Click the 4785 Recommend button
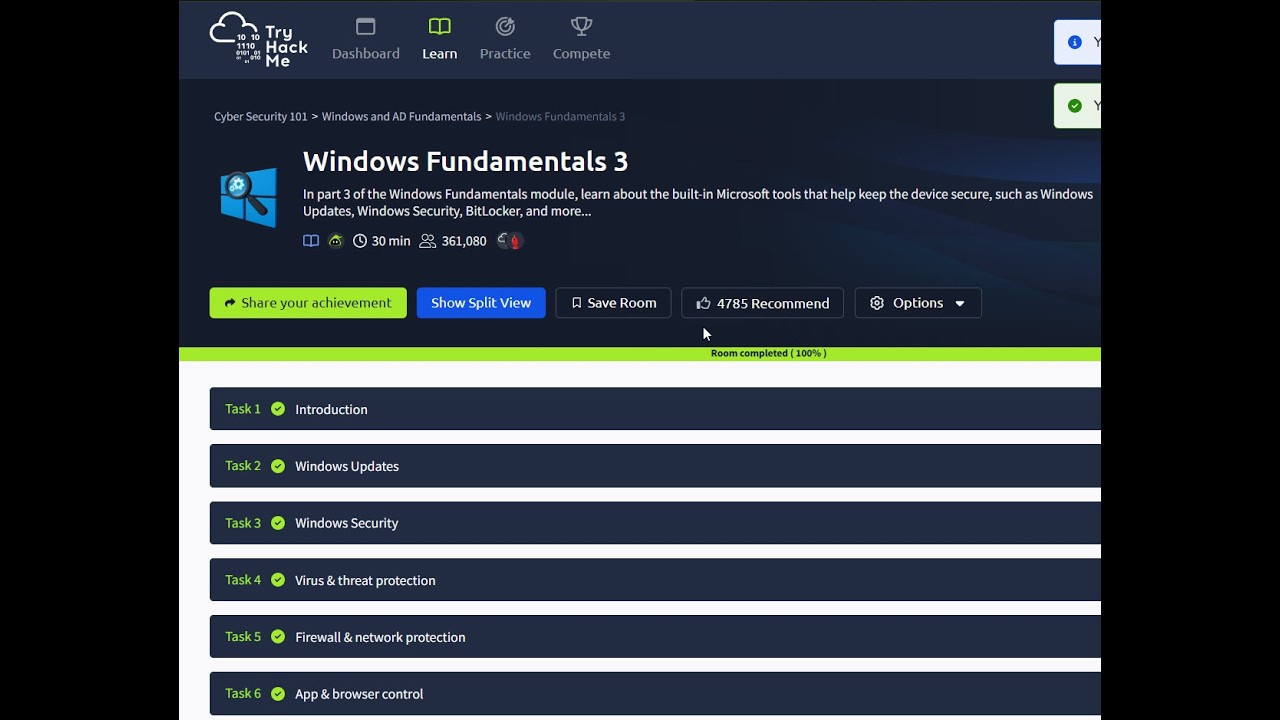This screenshot has height=720, width=1280. click(762, 303)
